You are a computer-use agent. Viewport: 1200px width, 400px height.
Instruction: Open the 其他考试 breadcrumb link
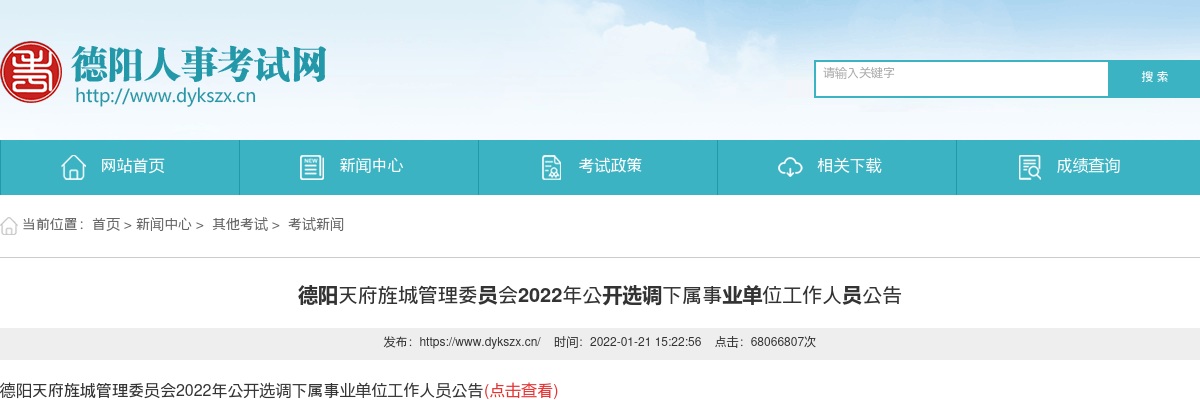240,225
